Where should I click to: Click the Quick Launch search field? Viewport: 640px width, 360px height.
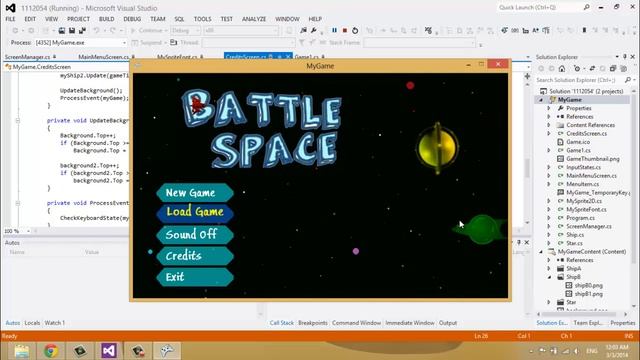(x=540, y=7)
